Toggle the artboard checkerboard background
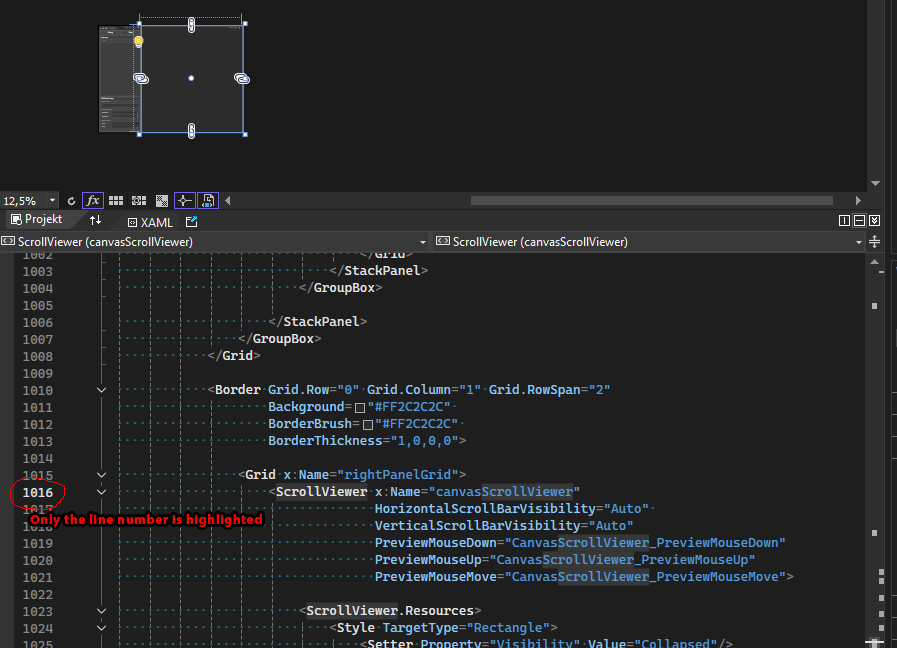The height and width of the screenshot is (648, 897). point(162,201)
